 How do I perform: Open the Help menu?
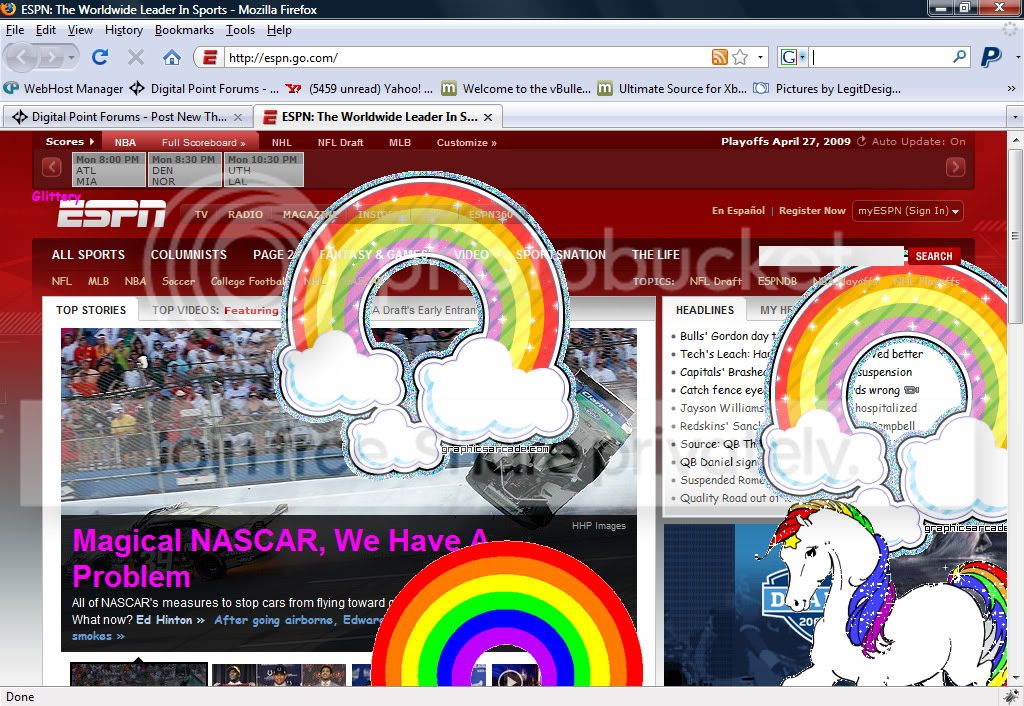(279, 30)
